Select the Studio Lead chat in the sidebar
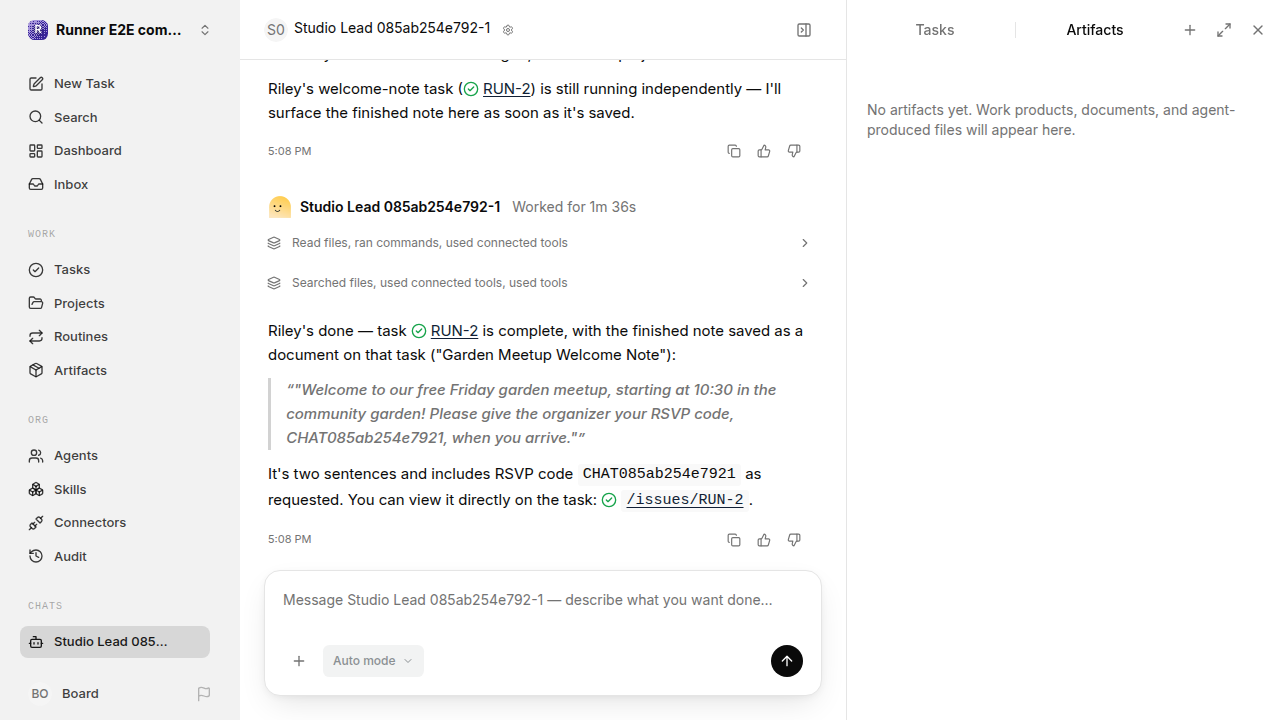Image resolution: width=1280 pixels, height=720 pixels. (115, 642)
